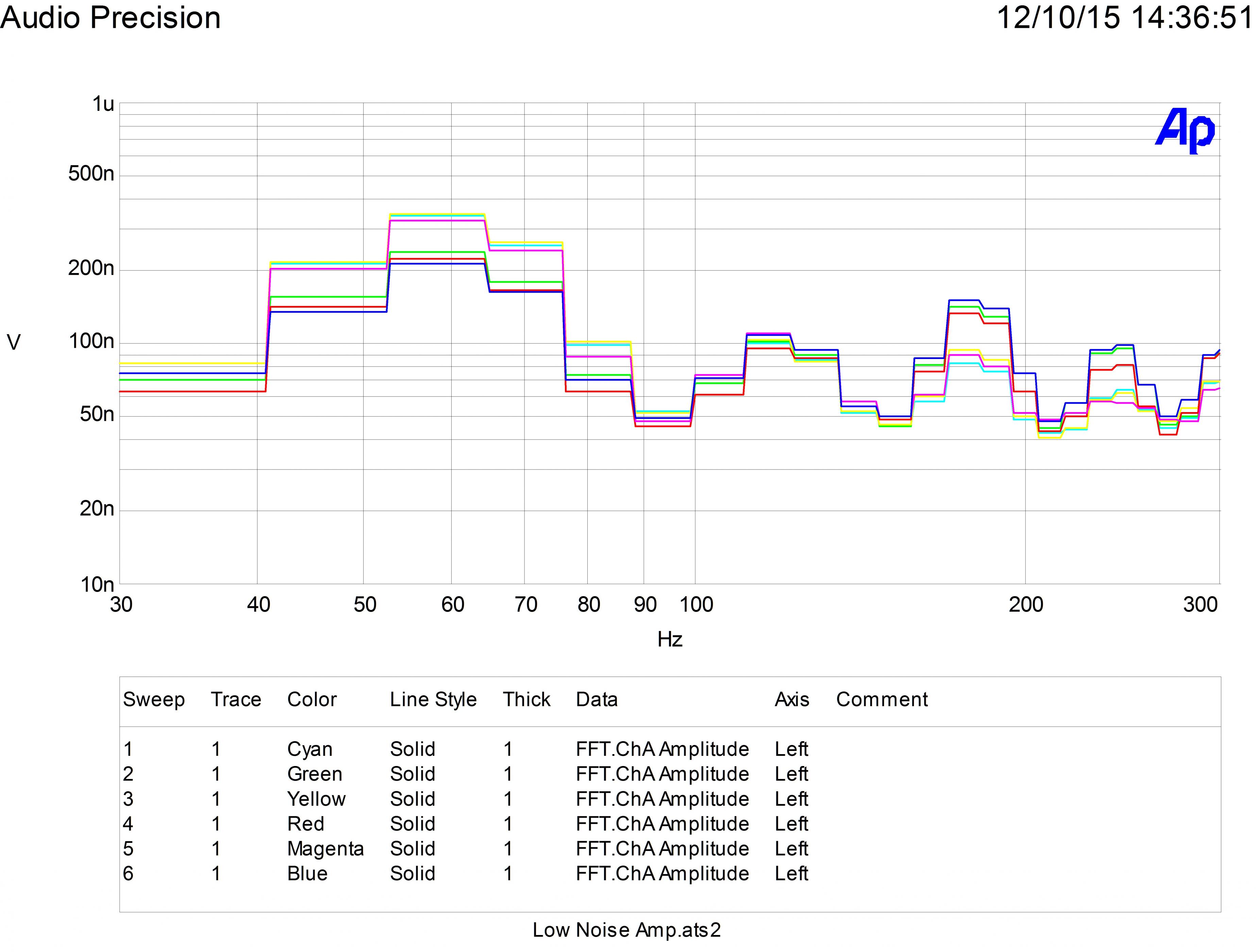Click the '10n' Y-axis label

coord(97,585)
